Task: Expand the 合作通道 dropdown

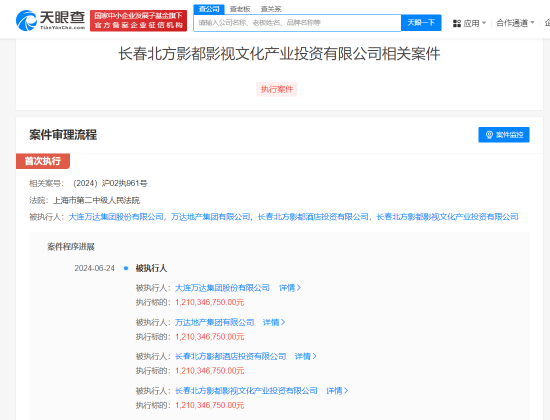Action: point(515,23)
